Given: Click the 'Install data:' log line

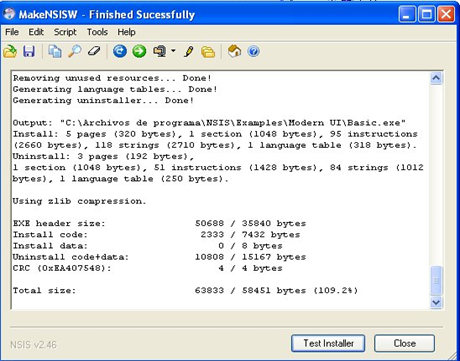Looking at the screenshot, I should click(147, 246).
